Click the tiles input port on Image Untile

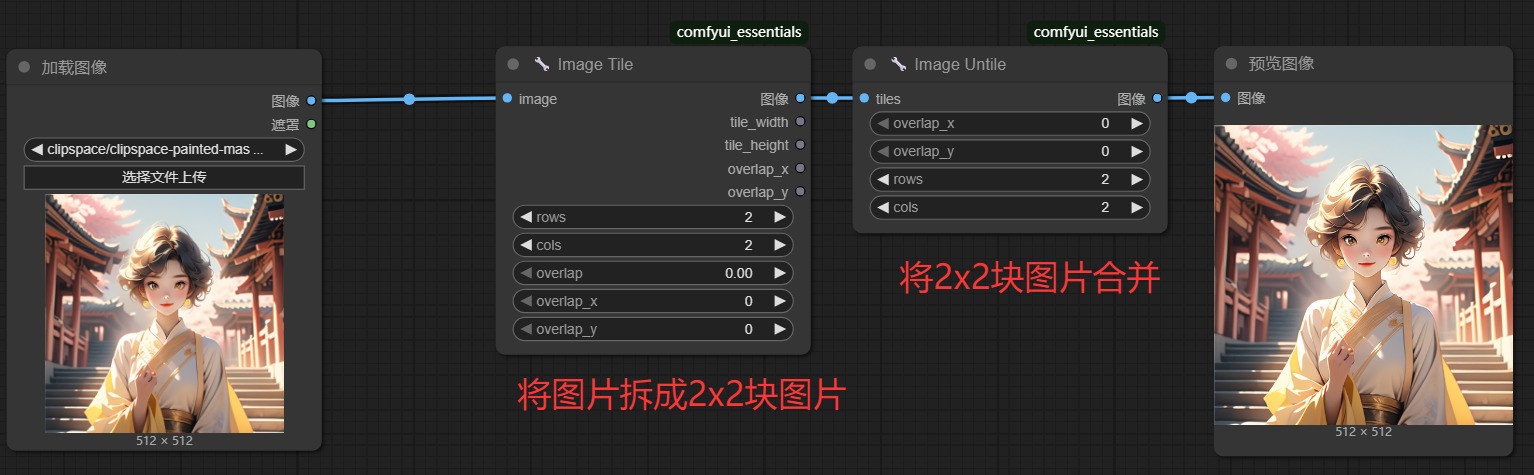864,98
